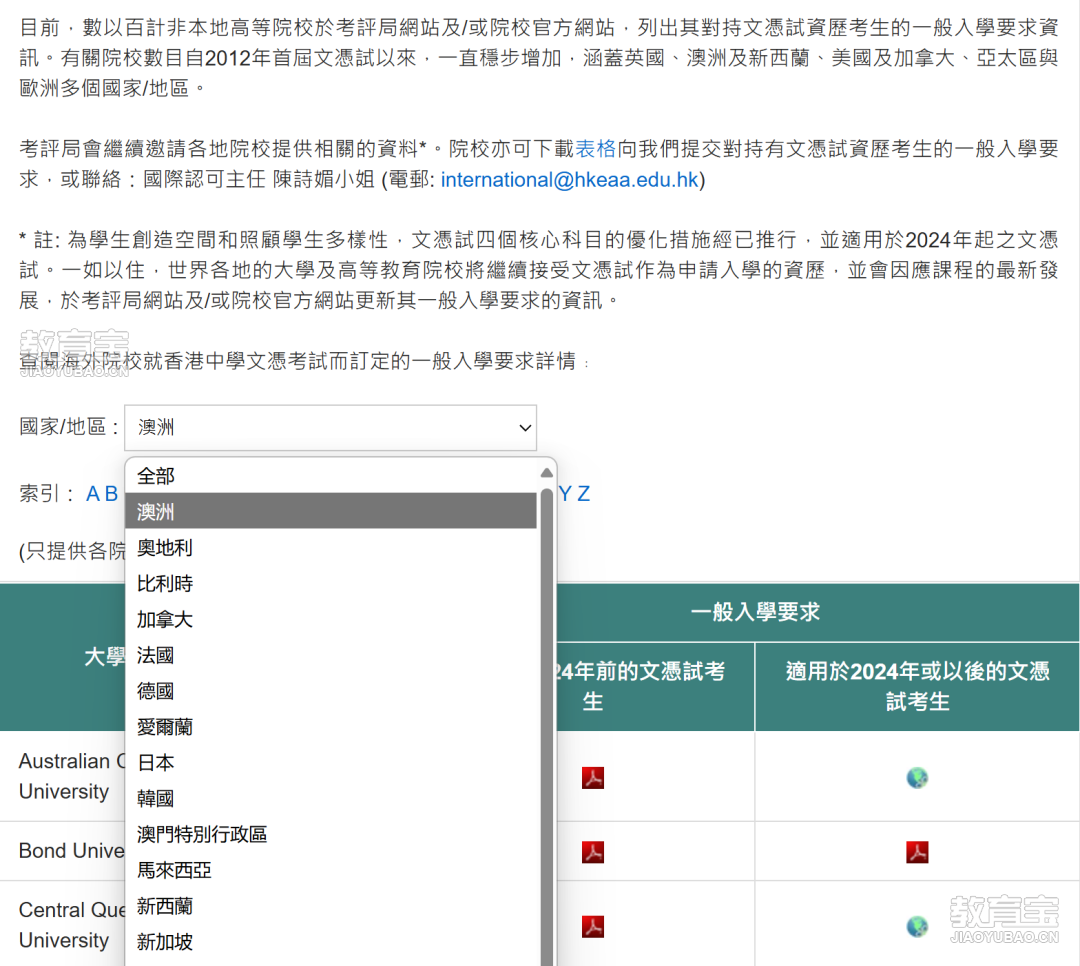Choose 韓國 from the dropdown options

331,798
